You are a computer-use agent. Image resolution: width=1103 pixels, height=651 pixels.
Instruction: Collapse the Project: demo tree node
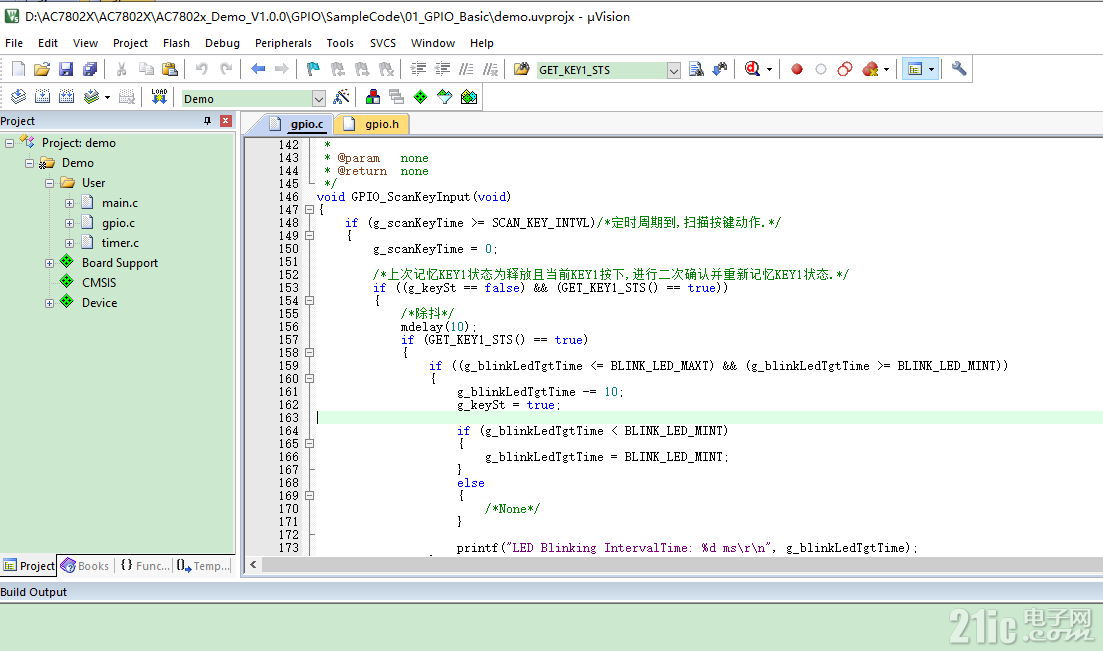10,143
